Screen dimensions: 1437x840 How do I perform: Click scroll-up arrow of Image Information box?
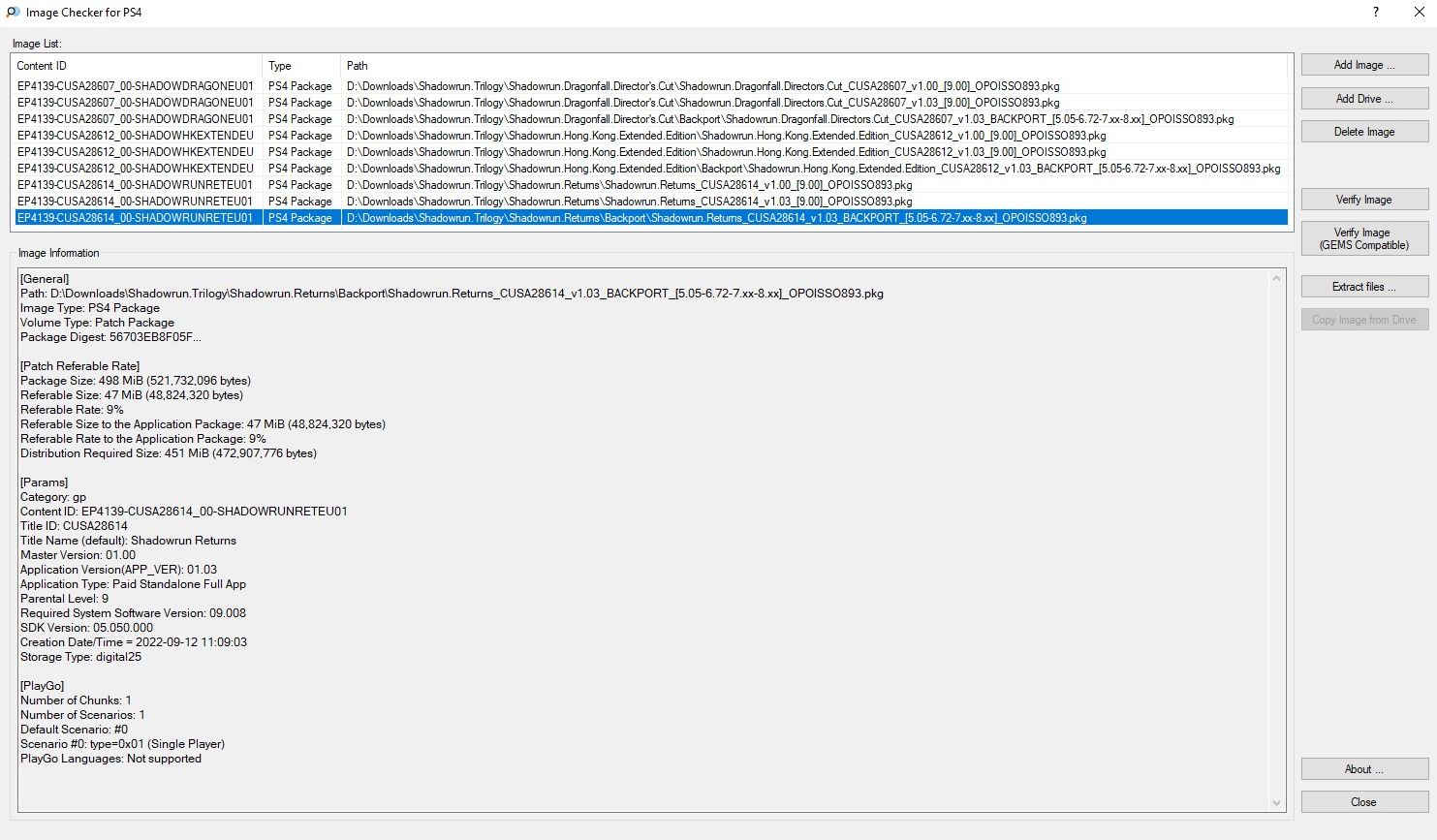tap(1276, 279)
